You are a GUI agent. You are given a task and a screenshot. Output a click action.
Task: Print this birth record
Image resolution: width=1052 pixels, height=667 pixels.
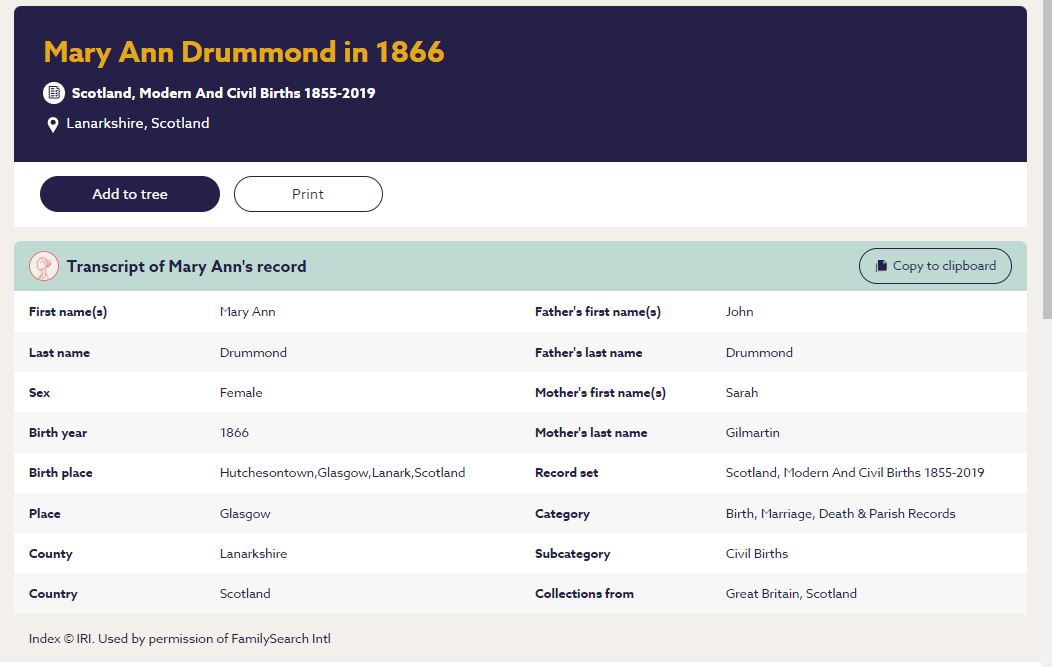click(x=308, y=194)
